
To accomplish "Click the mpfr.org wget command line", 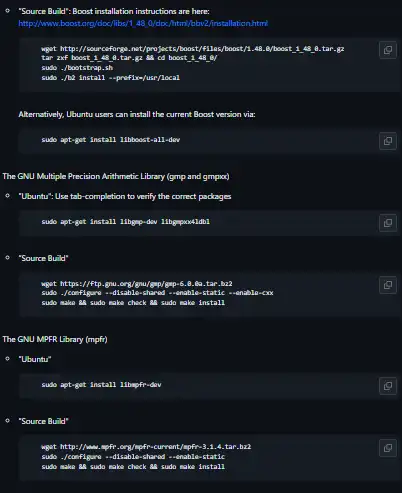I will pyautogui.click(x=146, y=447).
